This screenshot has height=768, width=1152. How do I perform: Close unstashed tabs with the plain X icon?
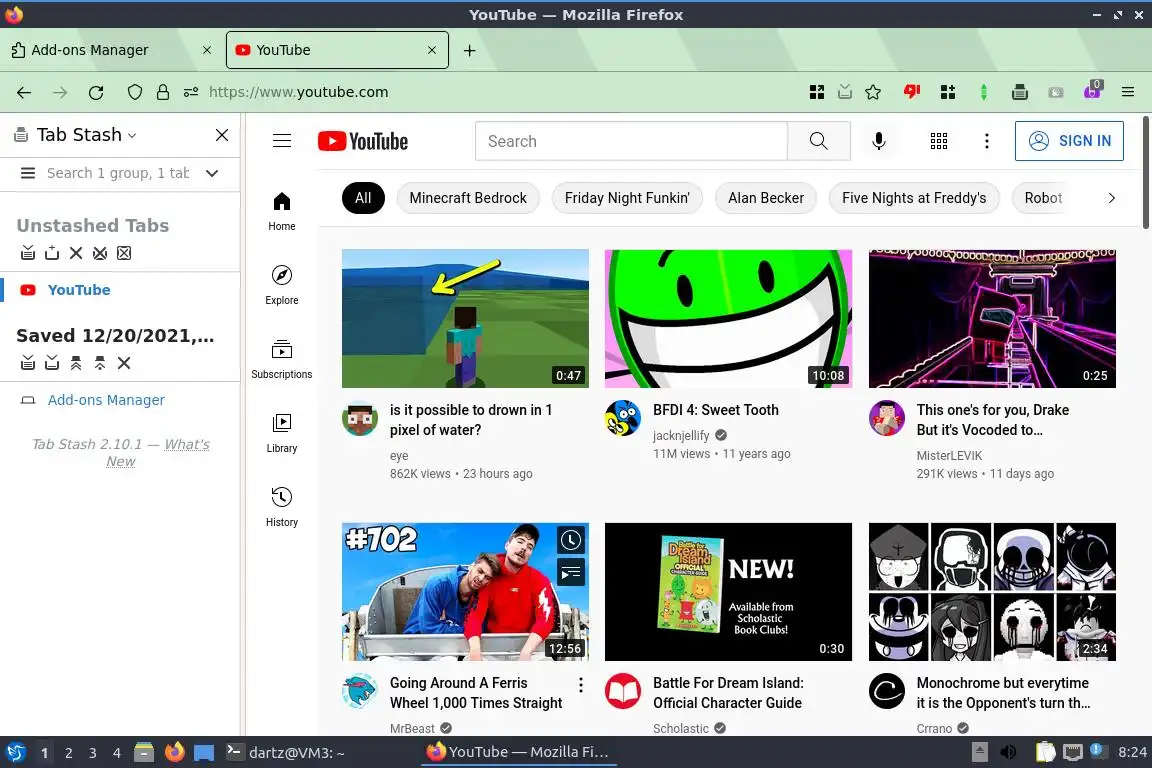(x=76, y=253)
